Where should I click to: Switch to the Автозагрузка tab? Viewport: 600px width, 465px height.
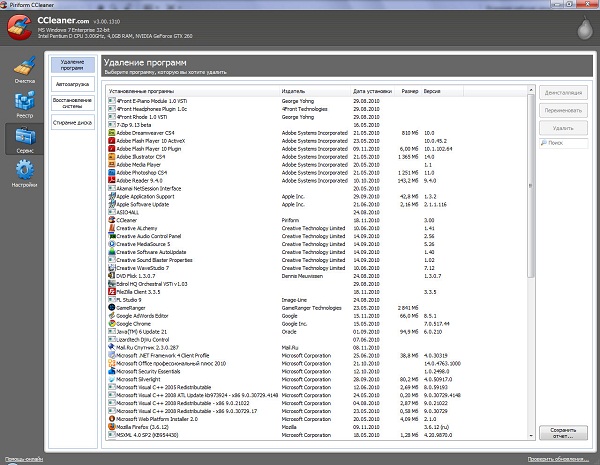(x=73, y=84)
